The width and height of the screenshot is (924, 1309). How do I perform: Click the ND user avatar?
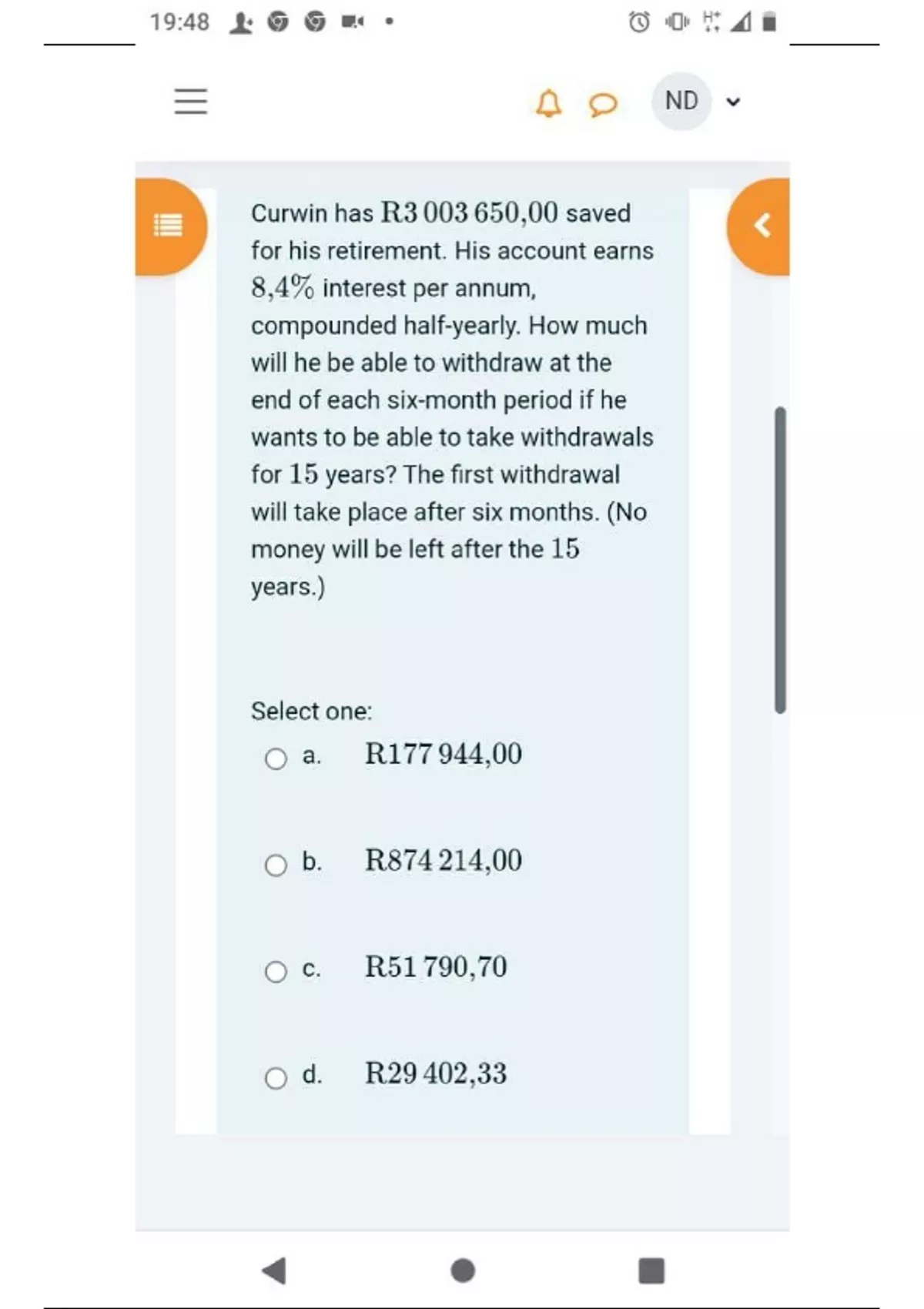click(x=681, y=101)
